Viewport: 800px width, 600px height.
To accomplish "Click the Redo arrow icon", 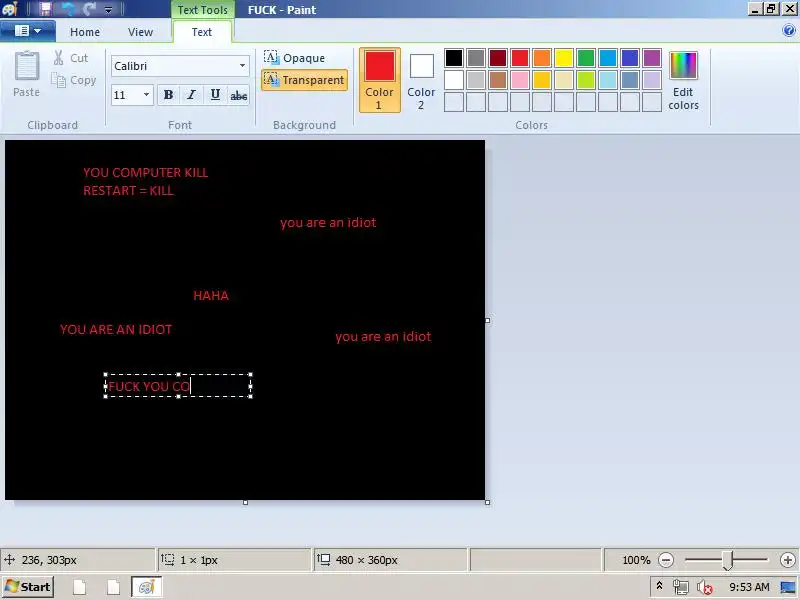I will click(89, 9).
